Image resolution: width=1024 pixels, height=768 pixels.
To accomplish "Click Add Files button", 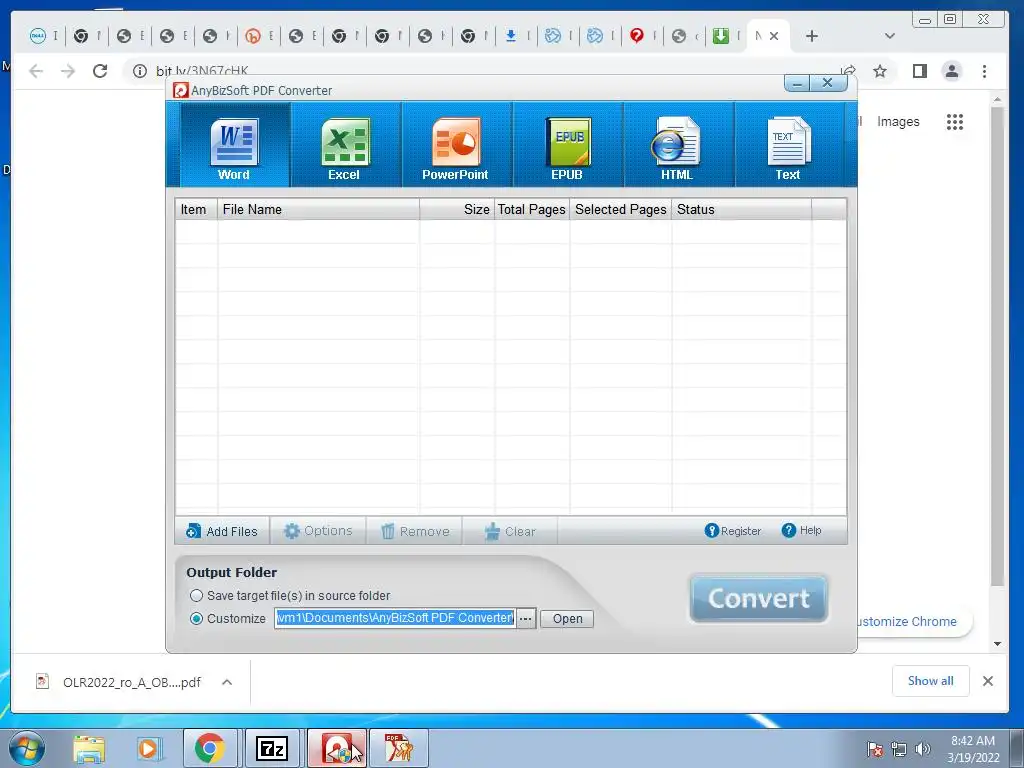I will point(222,531).
